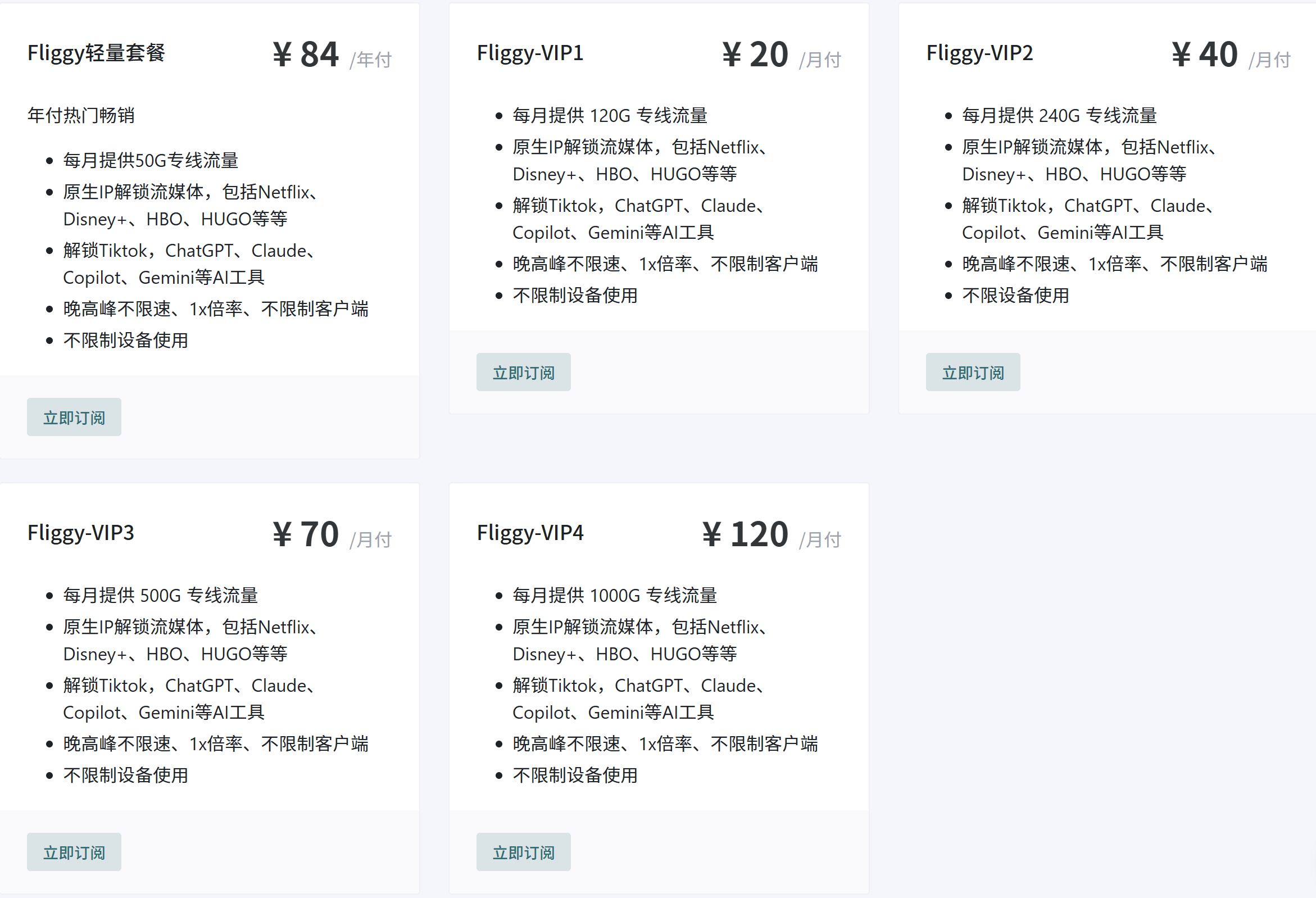Click the ¥ 120 monthly price
This screenshot has width=1316, height=898.
point(745,534)
